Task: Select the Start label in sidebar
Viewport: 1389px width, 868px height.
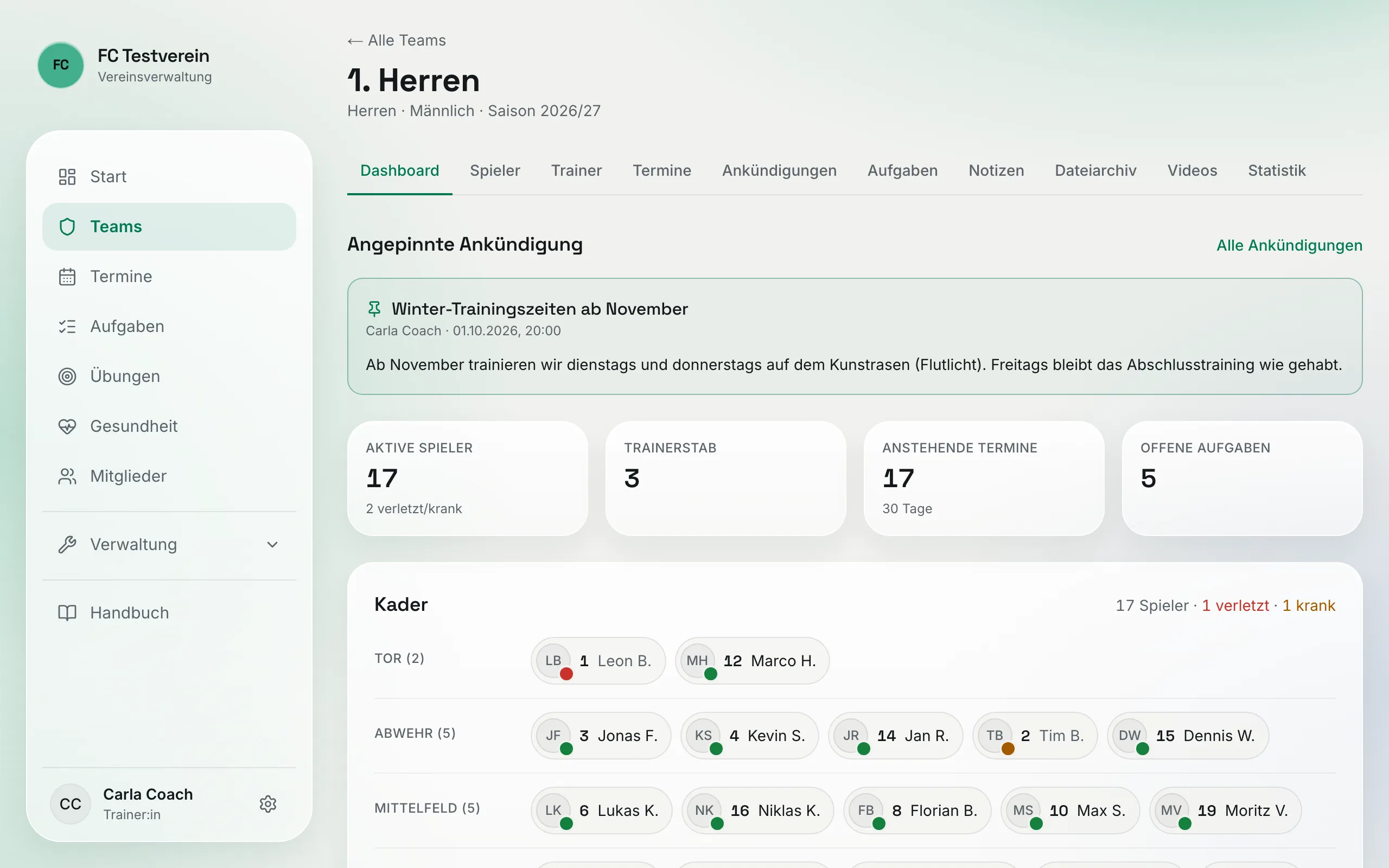Action: pyautogui.click(x=108, y=177)
